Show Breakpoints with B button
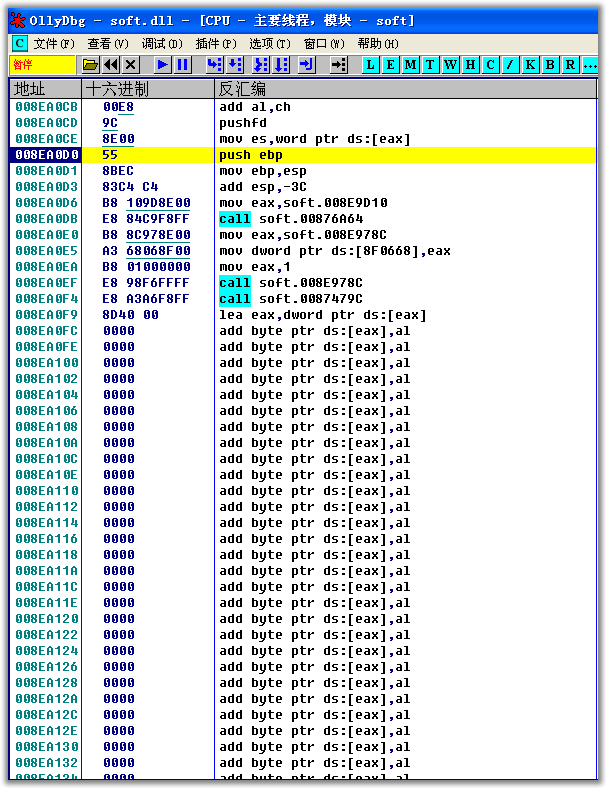Image resolution: width=606 pixels, height=788 pixels. [x=550, y=64]
